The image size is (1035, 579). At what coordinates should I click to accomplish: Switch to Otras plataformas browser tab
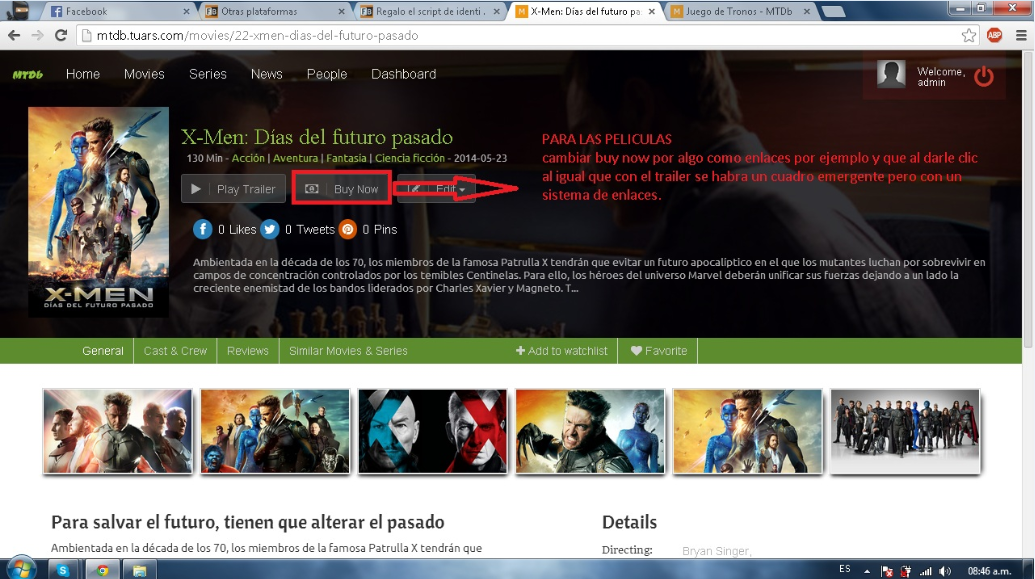(x=274, y=11)
